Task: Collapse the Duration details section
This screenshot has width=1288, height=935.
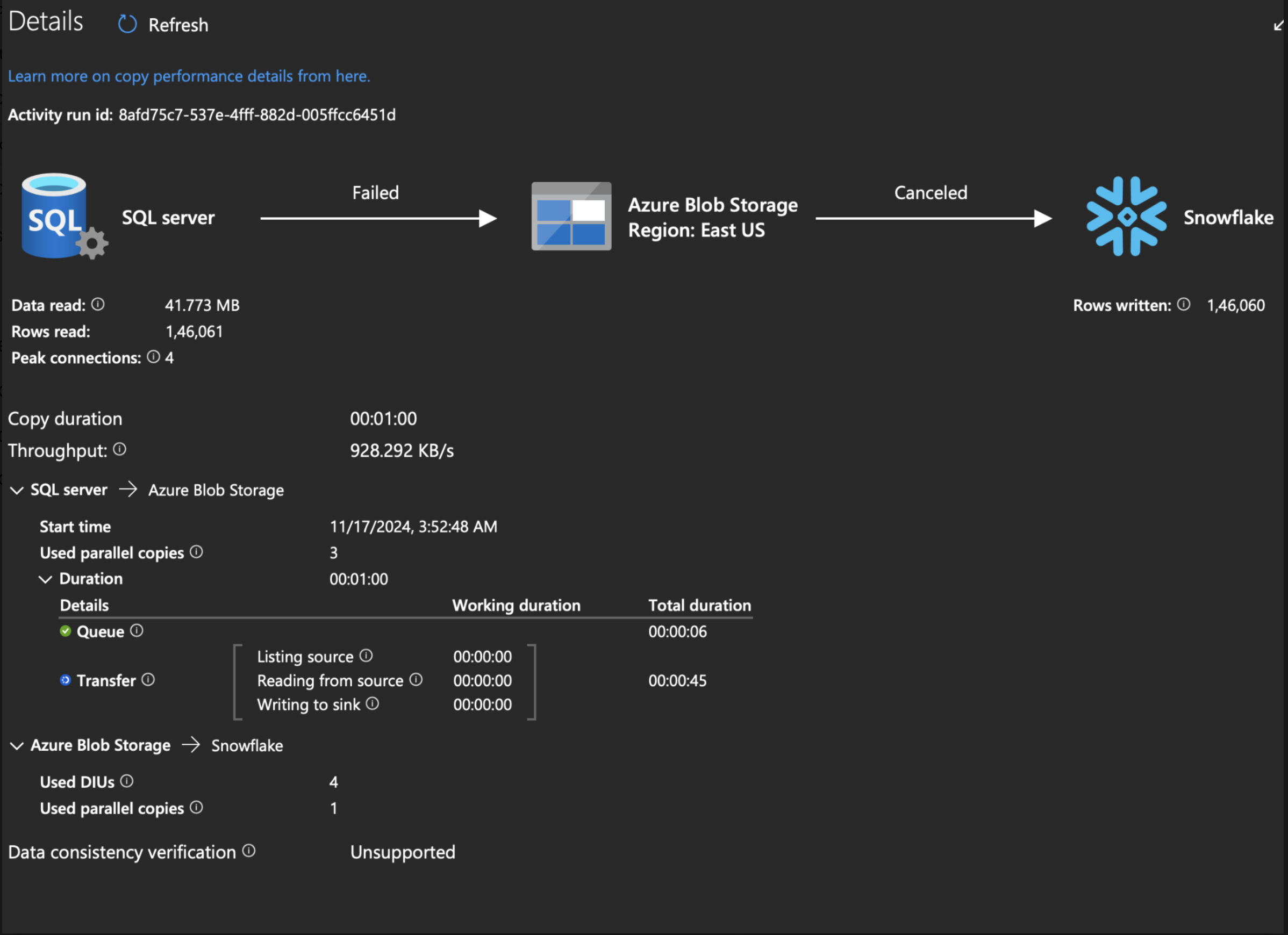Action: [x=46, y=579]
